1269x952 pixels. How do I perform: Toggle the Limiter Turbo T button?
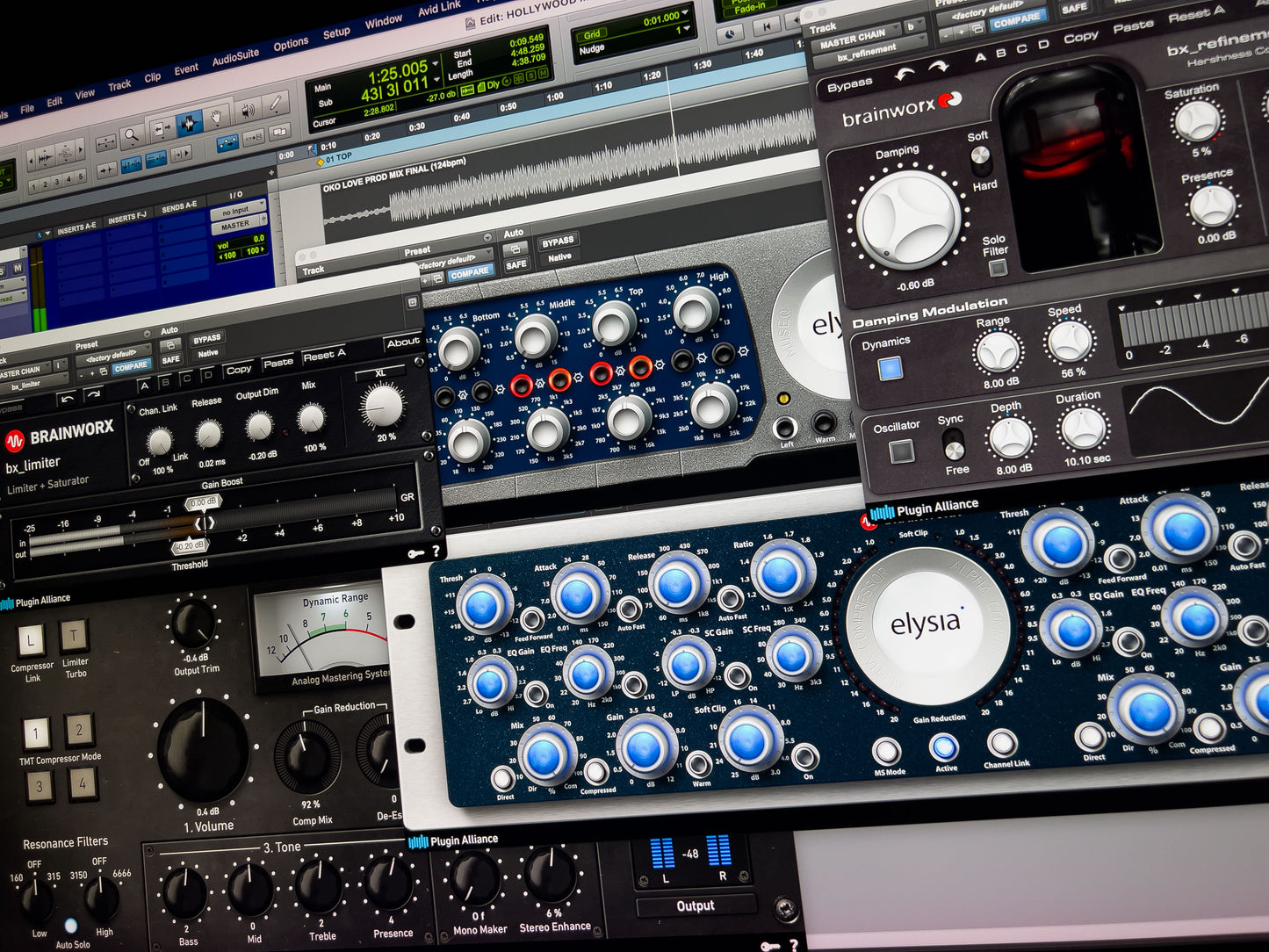(x=75, y=636)
